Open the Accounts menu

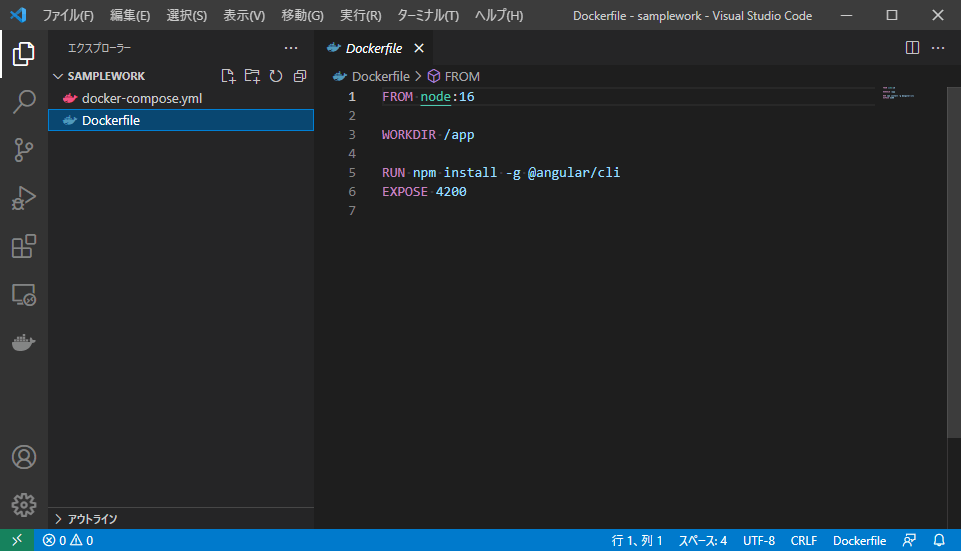[23, 457]
